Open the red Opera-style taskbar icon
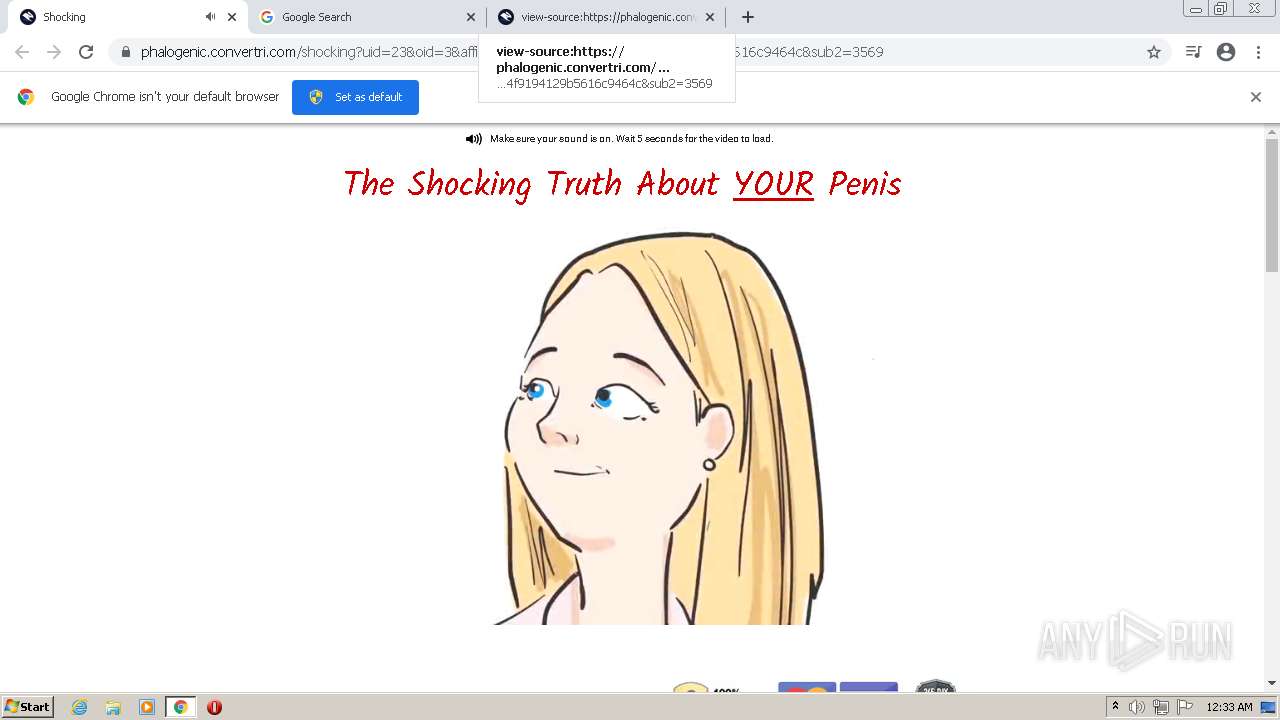Viewport: 1280px width, 720px height. [214, 707]
